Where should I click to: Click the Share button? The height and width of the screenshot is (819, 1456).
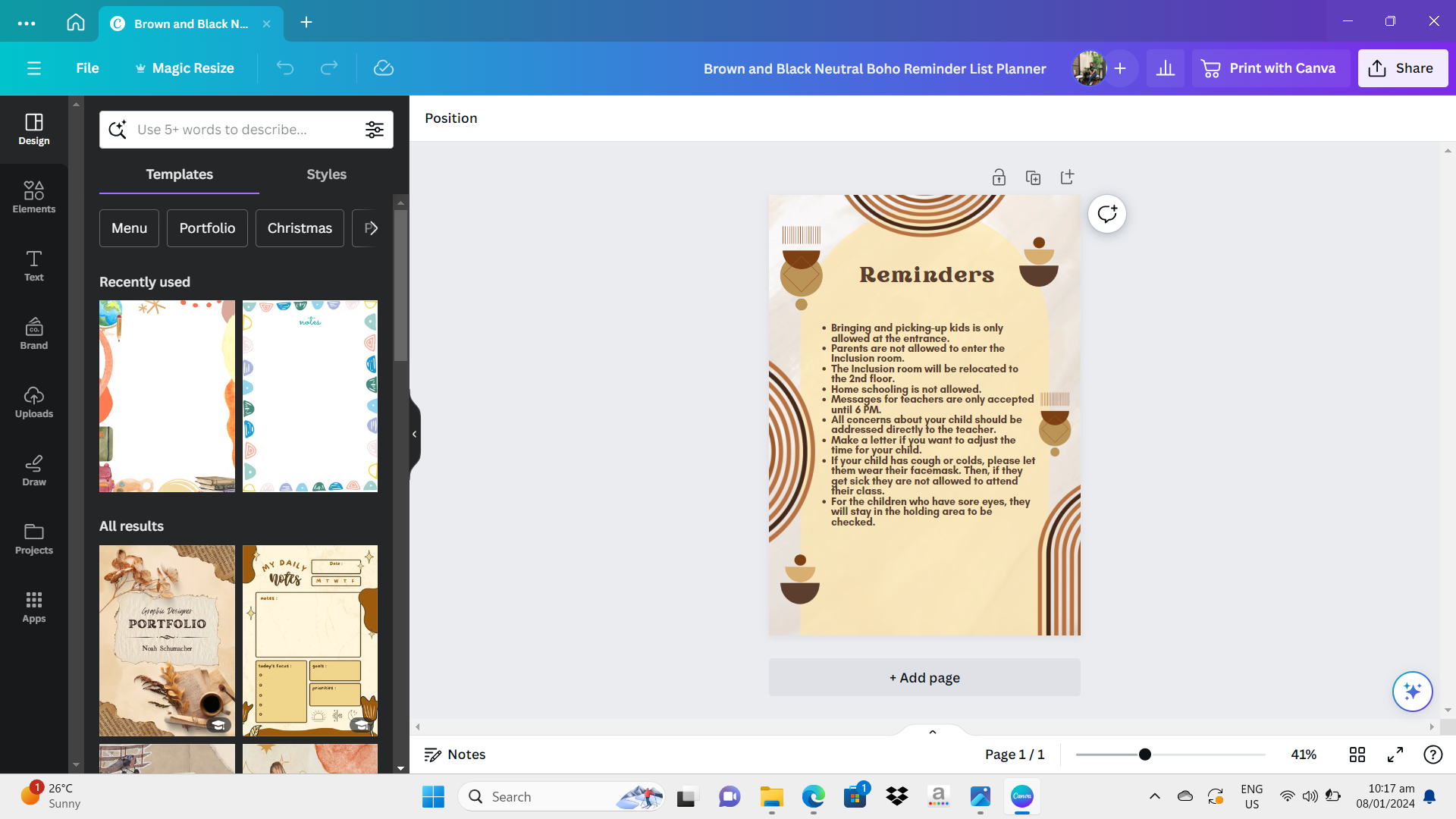tap(1402, 68)
